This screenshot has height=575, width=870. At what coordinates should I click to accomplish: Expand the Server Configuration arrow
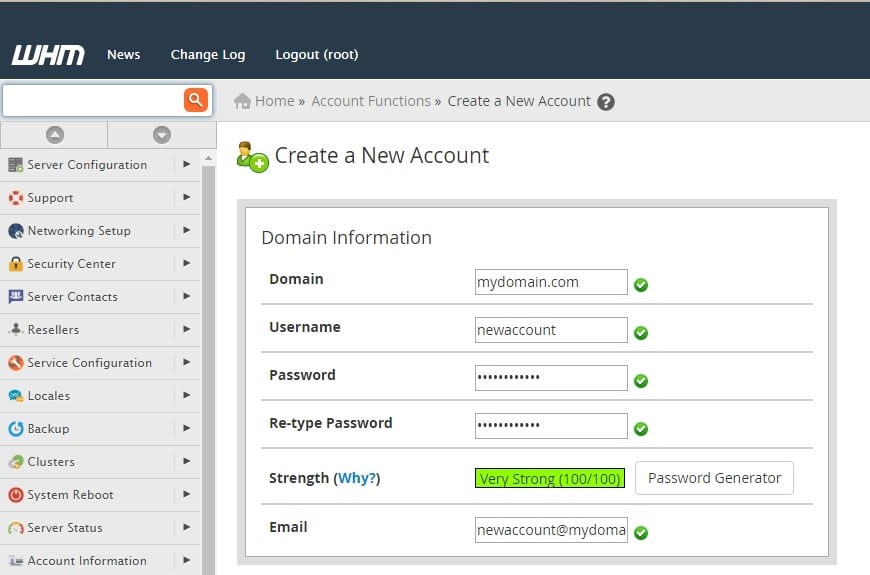[x=186, y=165]
